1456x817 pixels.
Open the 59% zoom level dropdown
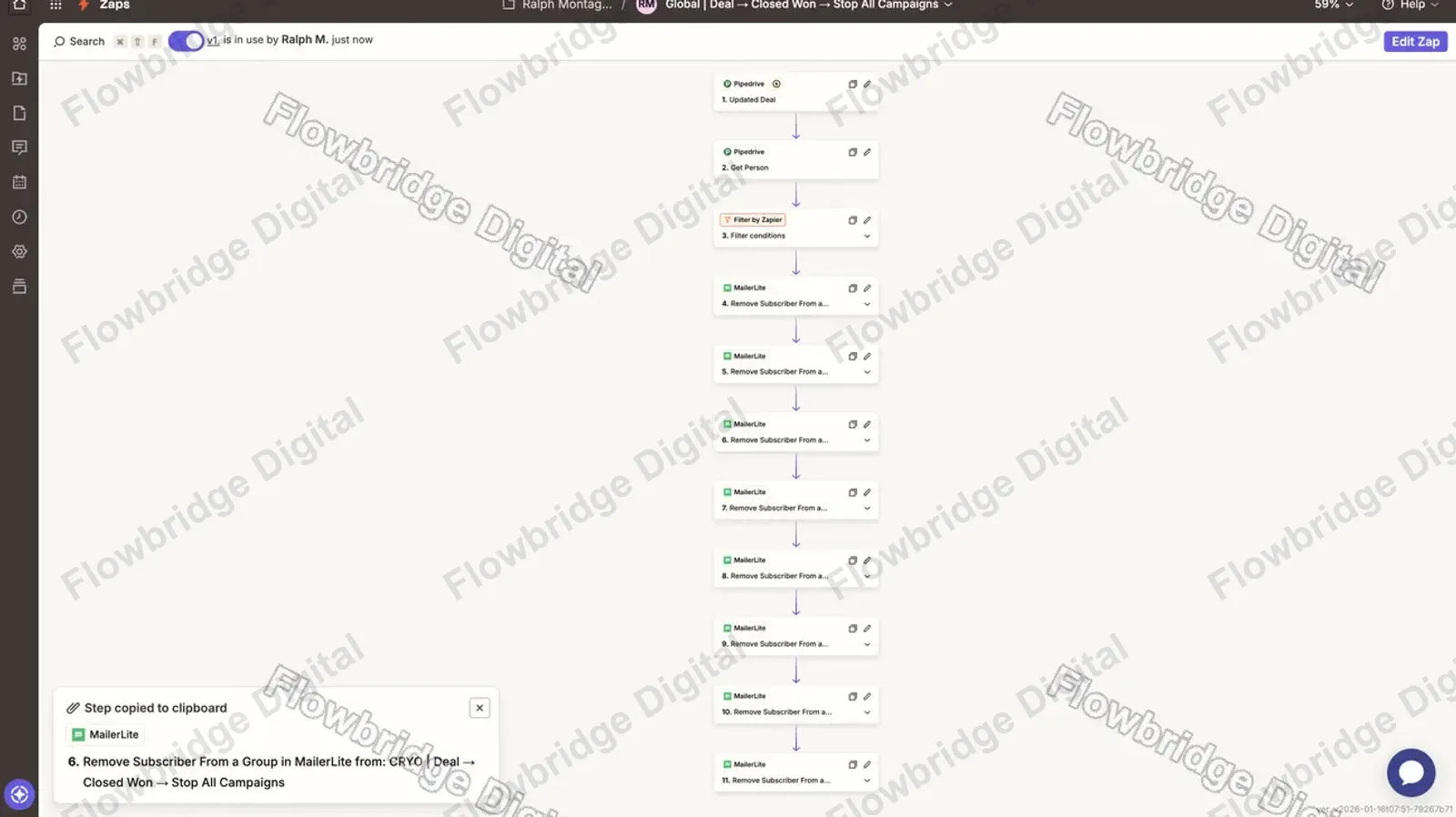1334,5
